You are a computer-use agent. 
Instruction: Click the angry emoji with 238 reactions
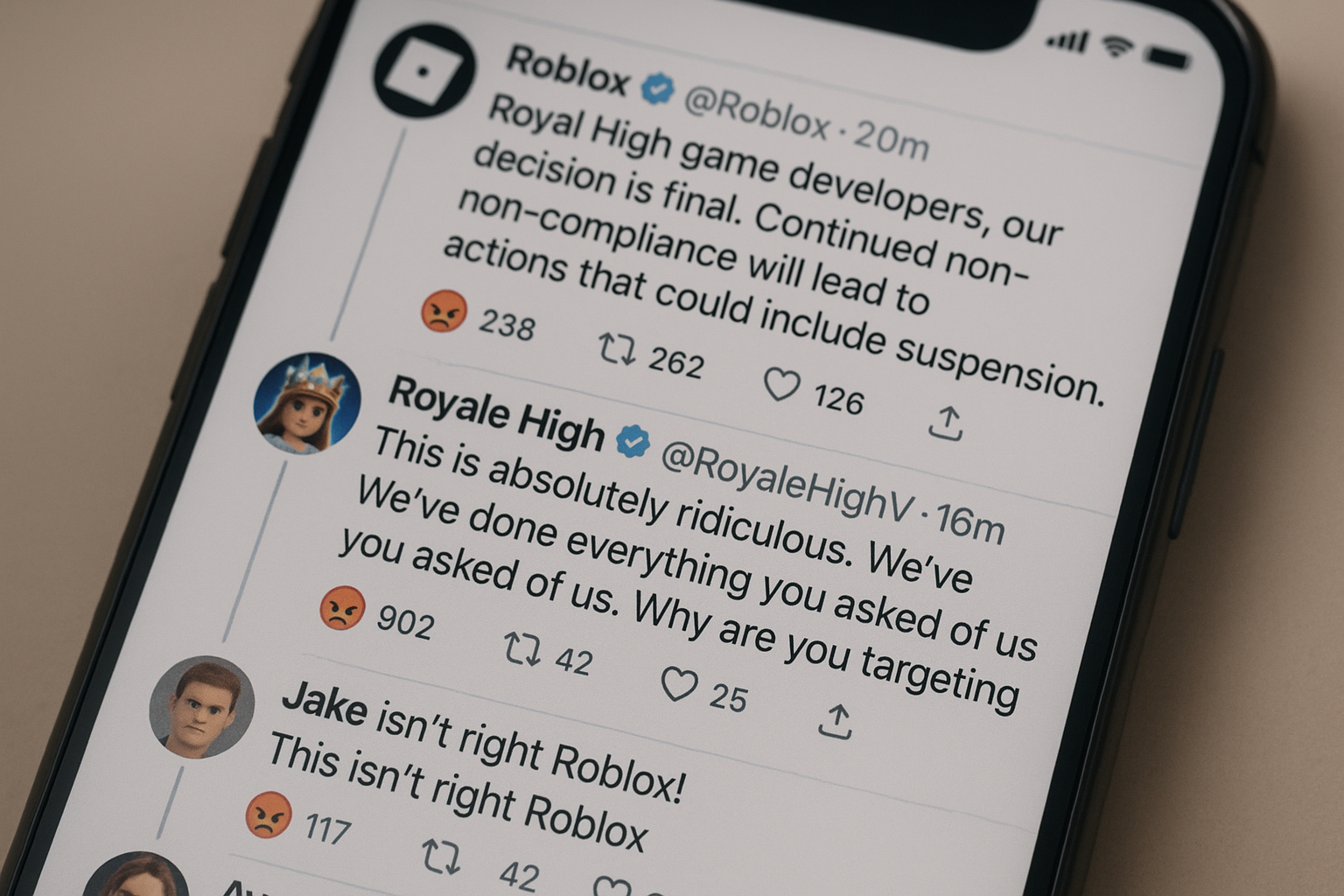point(444,311)
